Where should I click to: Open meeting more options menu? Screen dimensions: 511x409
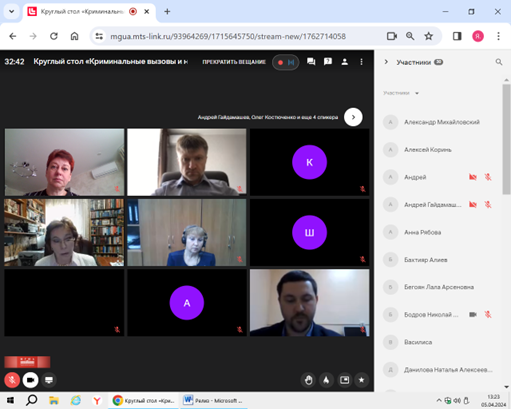pyautogui.click(x=361, y=62)
